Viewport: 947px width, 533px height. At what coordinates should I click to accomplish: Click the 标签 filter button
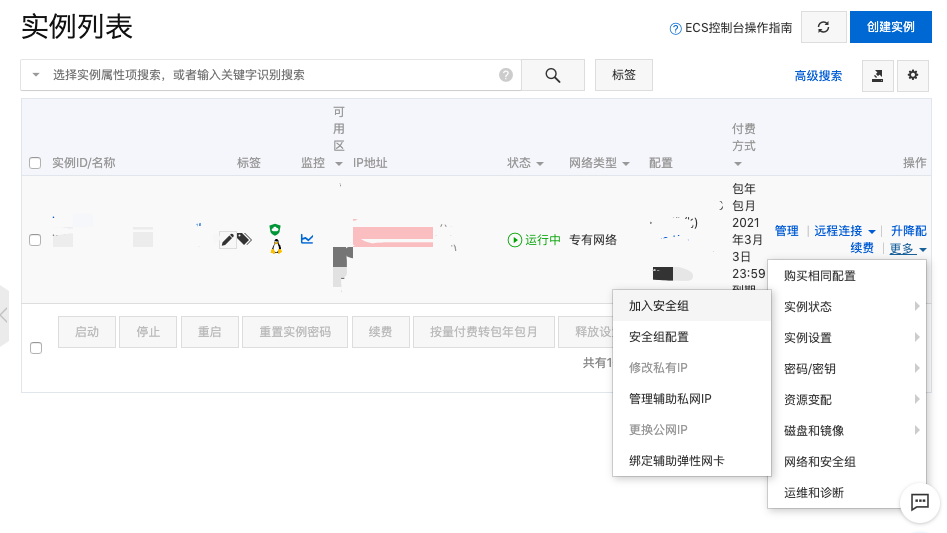click(623, 75)
